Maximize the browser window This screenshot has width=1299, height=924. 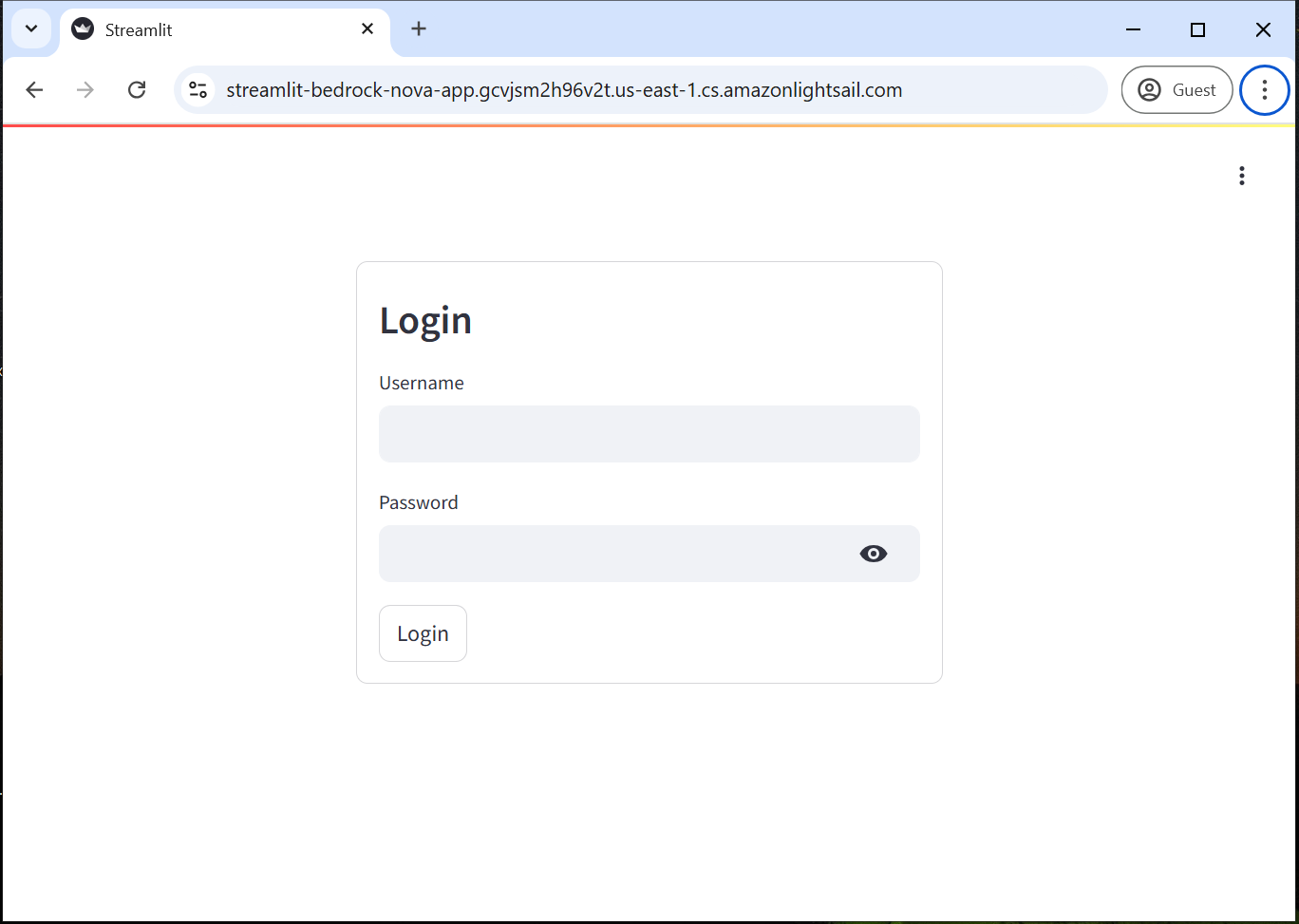click(1197, 29)
